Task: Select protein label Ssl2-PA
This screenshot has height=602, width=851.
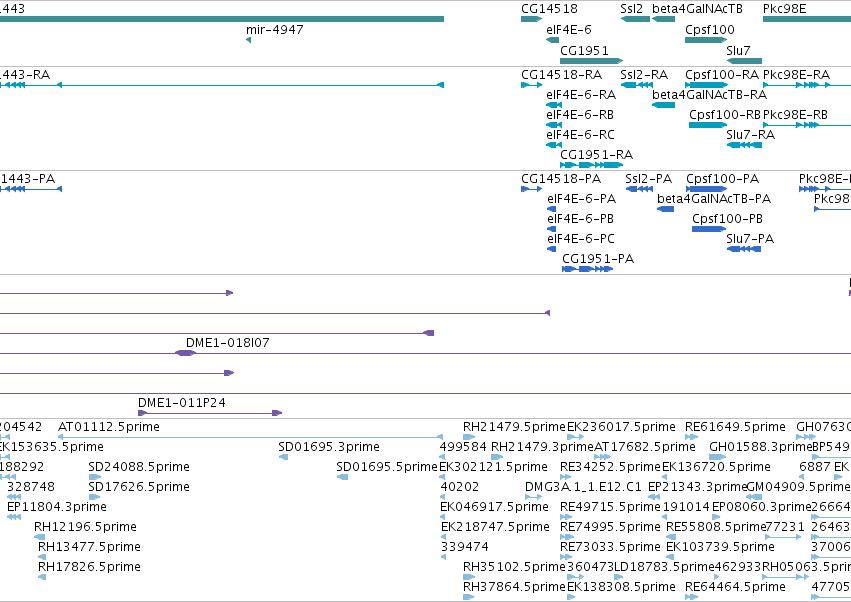Action: (649, 179)
